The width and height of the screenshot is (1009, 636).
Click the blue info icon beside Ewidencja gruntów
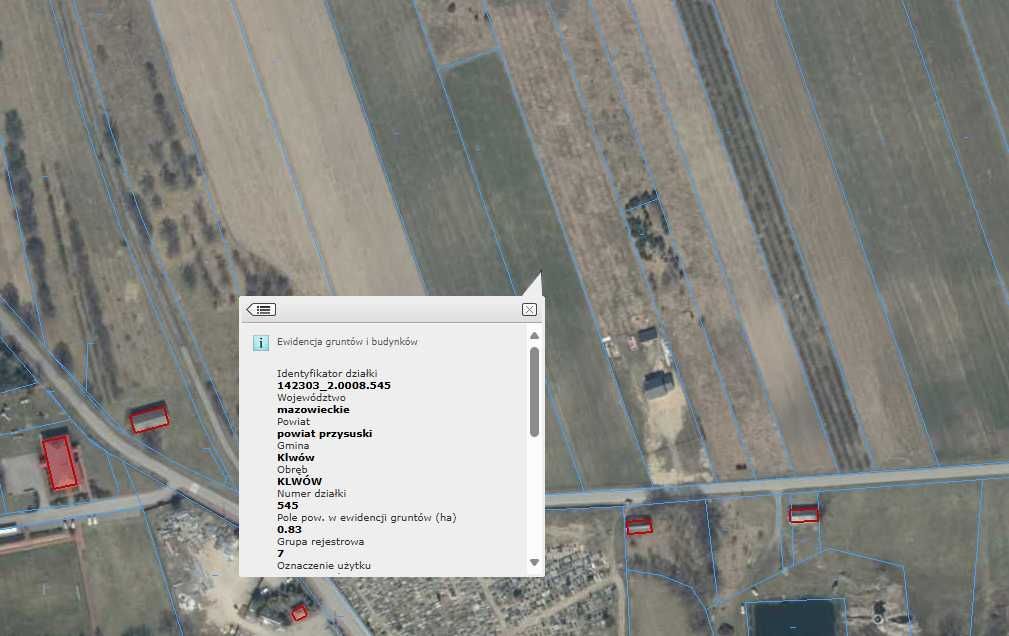(x=260, y=342)
